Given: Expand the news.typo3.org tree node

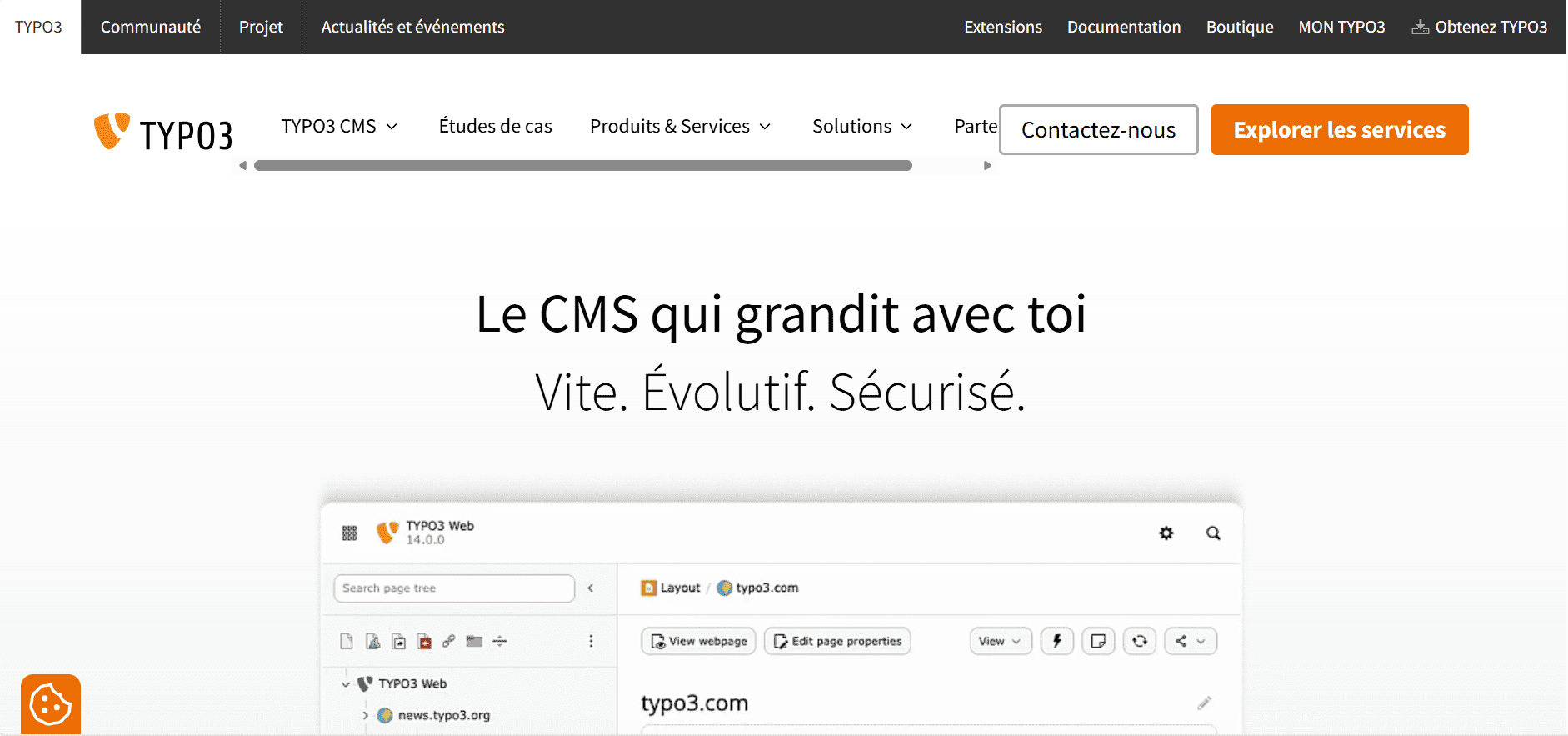Looking at the screenshot, I should pos(366,715).
